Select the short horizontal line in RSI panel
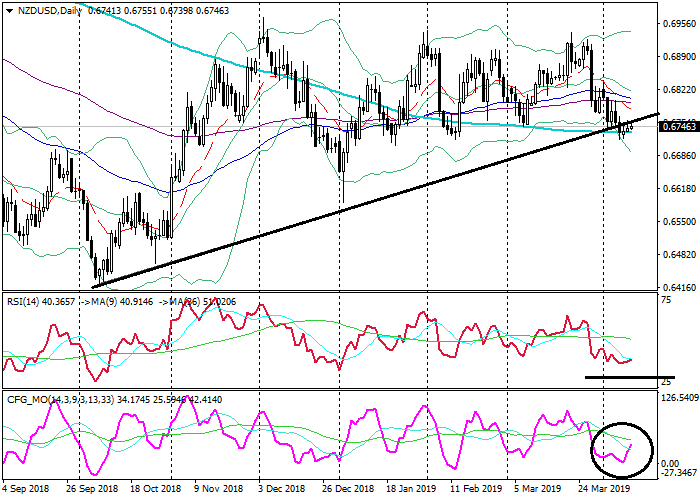This screenshot has width=700, height=500. 630,377
